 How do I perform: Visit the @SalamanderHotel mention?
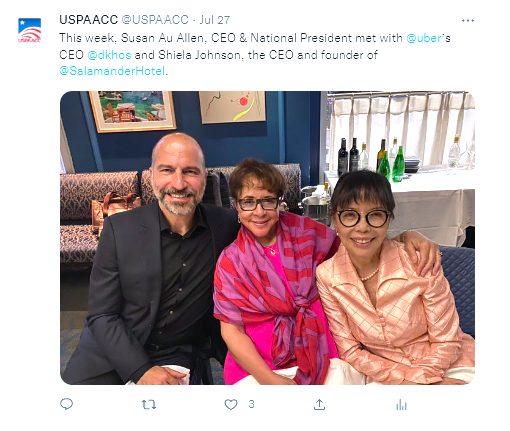(112, 71)
